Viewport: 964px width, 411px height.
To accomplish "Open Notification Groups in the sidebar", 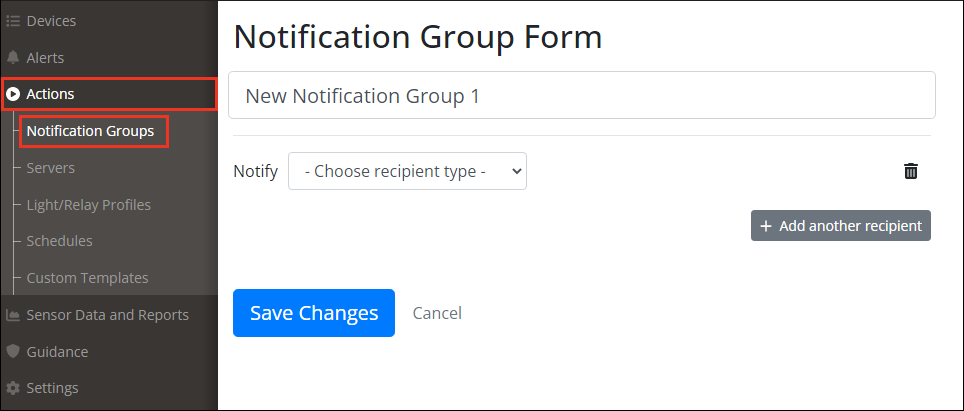I will [90, 131].
